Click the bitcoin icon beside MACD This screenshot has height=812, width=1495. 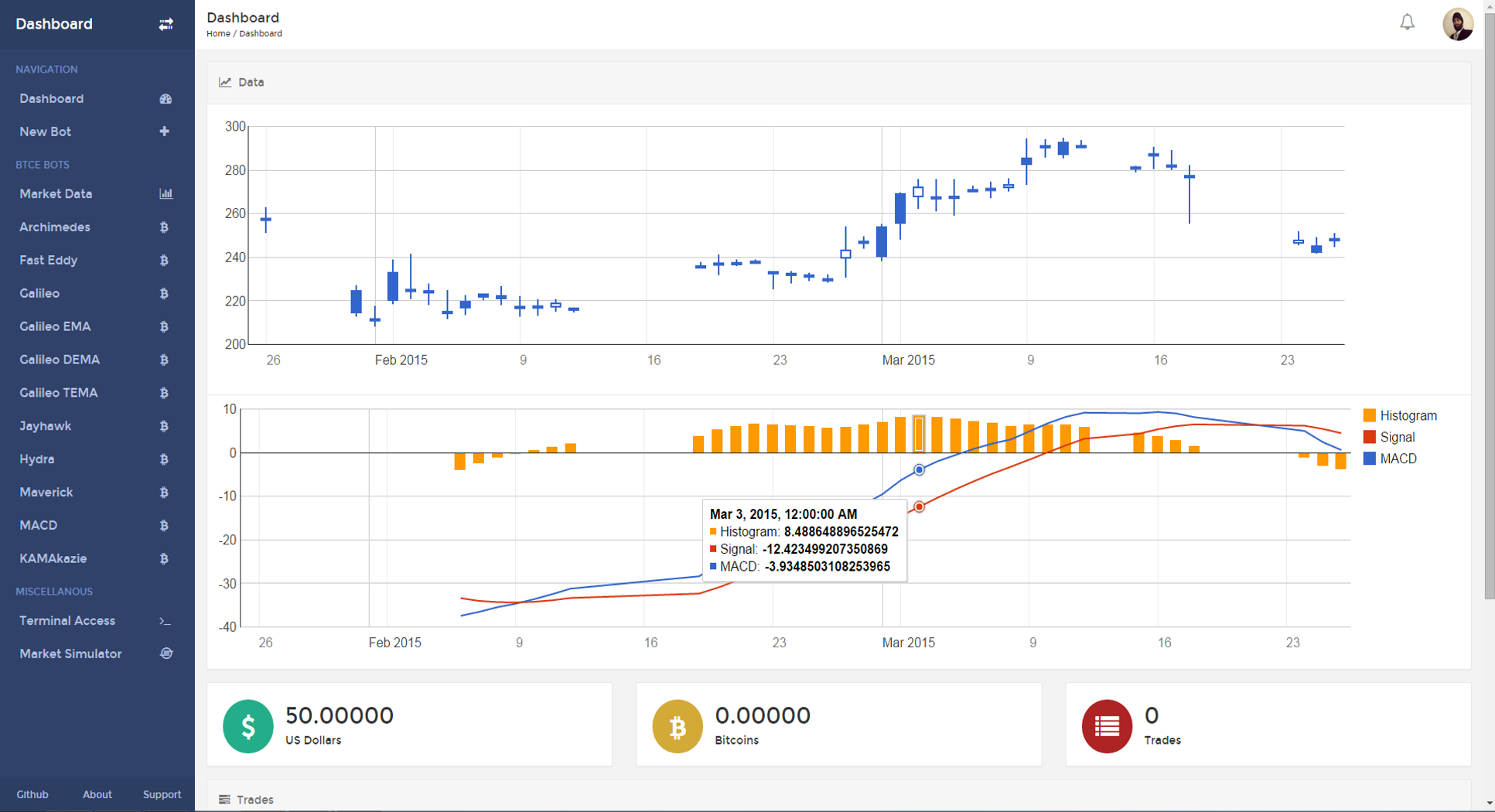tap(164, 526)
